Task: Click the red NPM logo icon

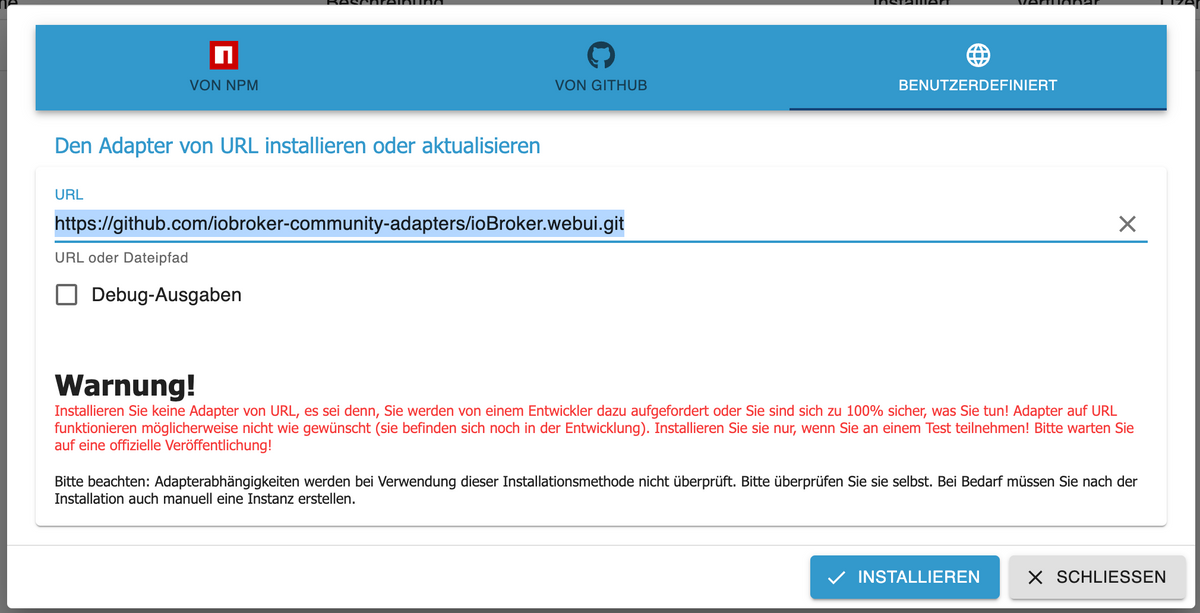Action: [224, 54]
